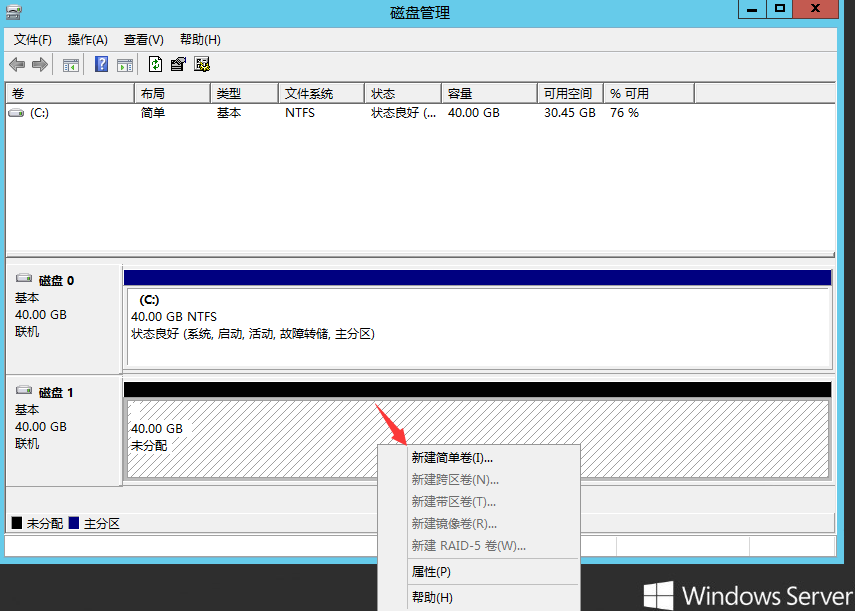Click the disk settings wizard toolbar icon

click(x=202, y=64)
